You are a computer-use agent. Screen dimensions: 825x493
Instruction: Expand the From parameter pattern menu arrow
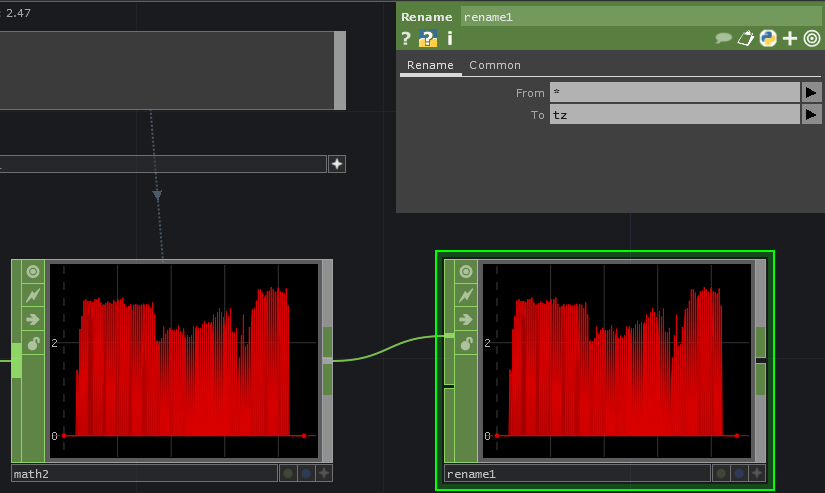point(811,92)
